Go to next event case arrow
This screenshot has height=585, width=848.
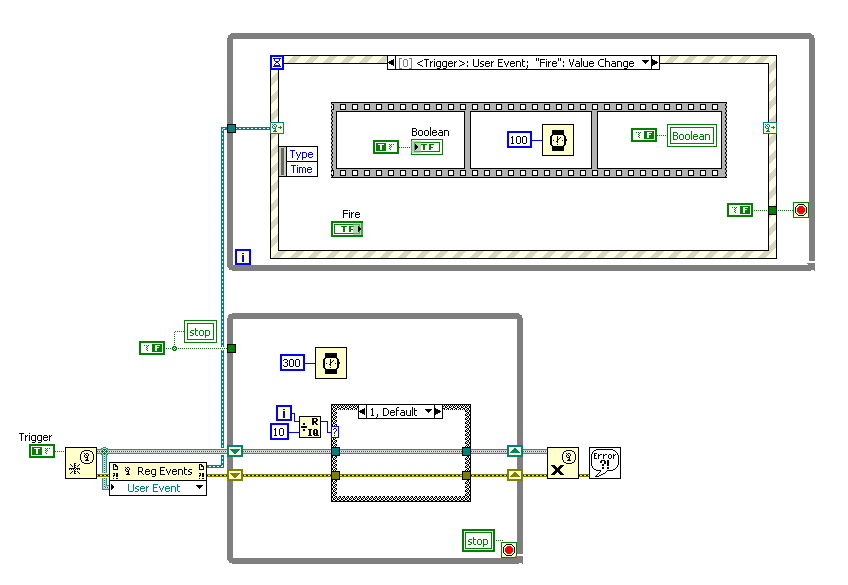655,63
